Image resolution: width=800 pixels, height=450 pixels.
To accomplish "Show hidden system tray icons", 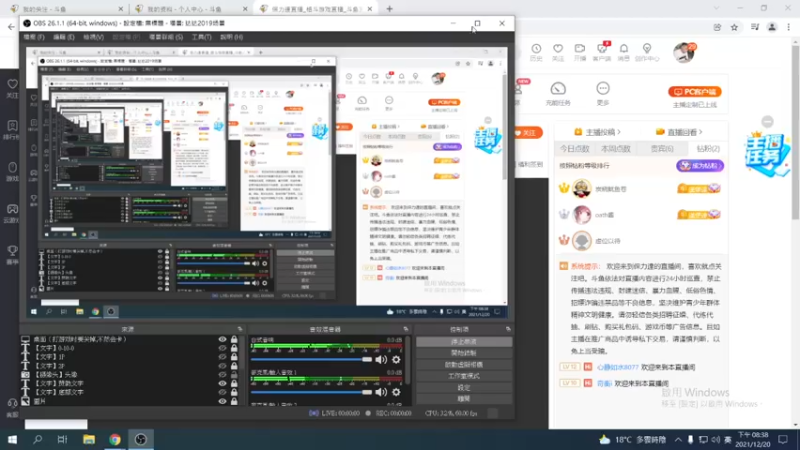I will (678, 439).
